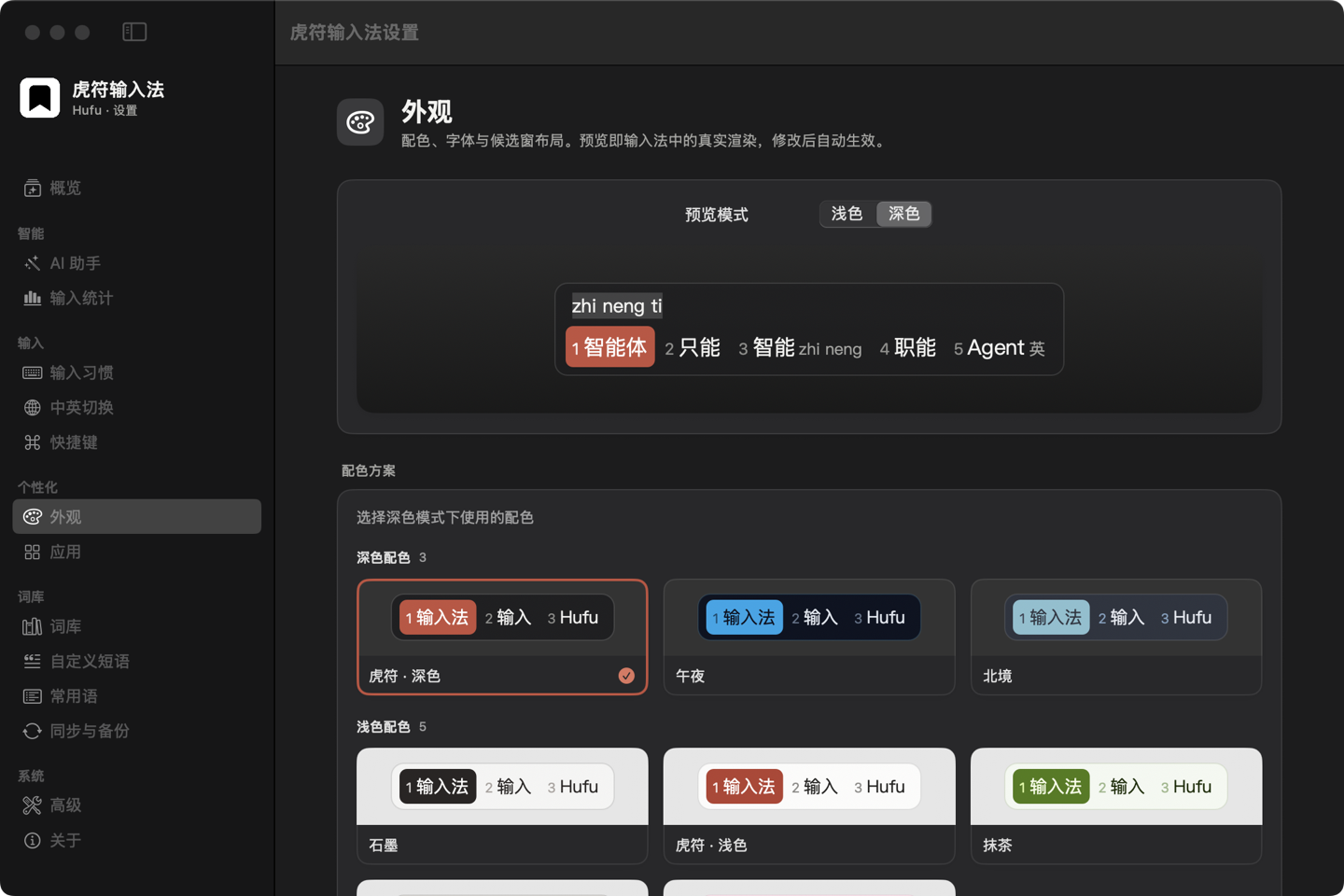This screenshot has width=1344, height=896.
Task: Toggle the sidebar panel icon
Action: (134, 32)
